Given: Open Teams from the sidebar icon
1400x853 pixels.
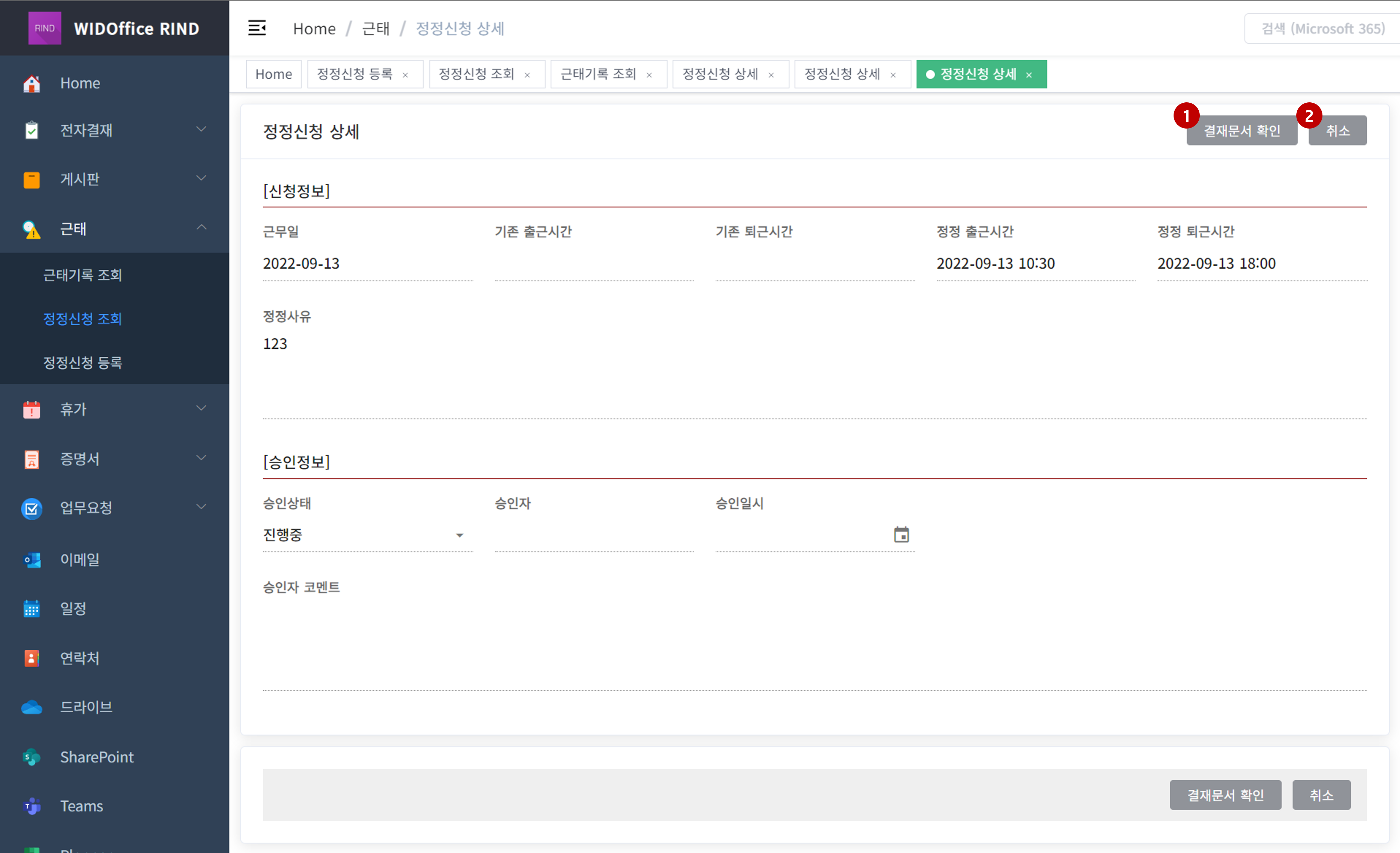Looking at the screenshot, I should 31,806.
